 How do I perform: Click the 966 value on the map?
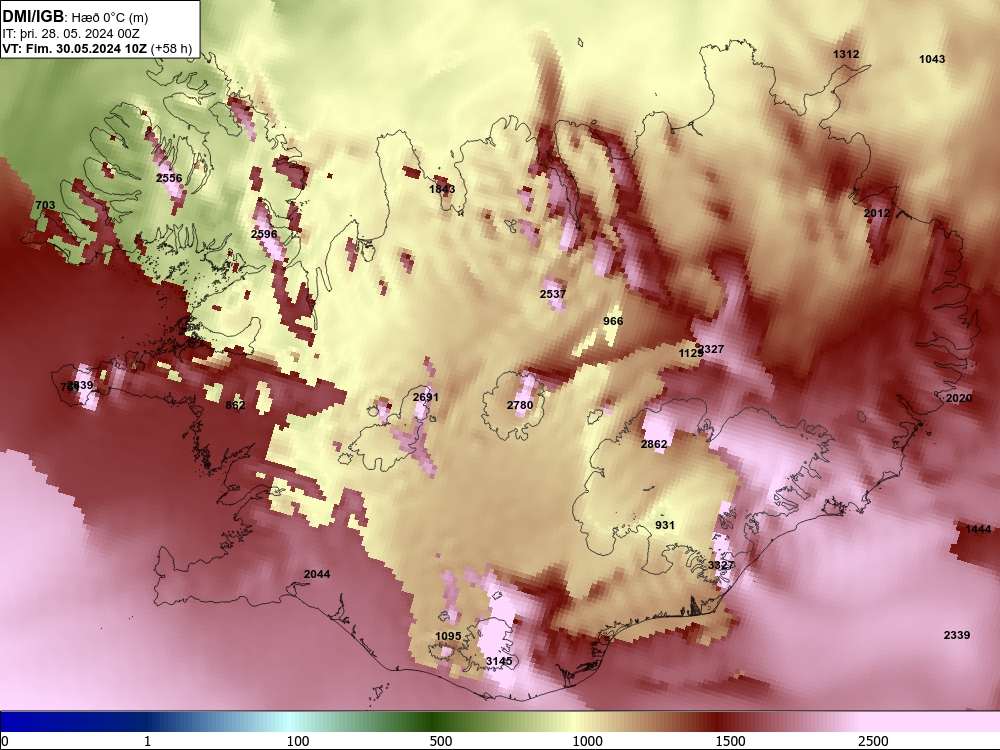613,321
